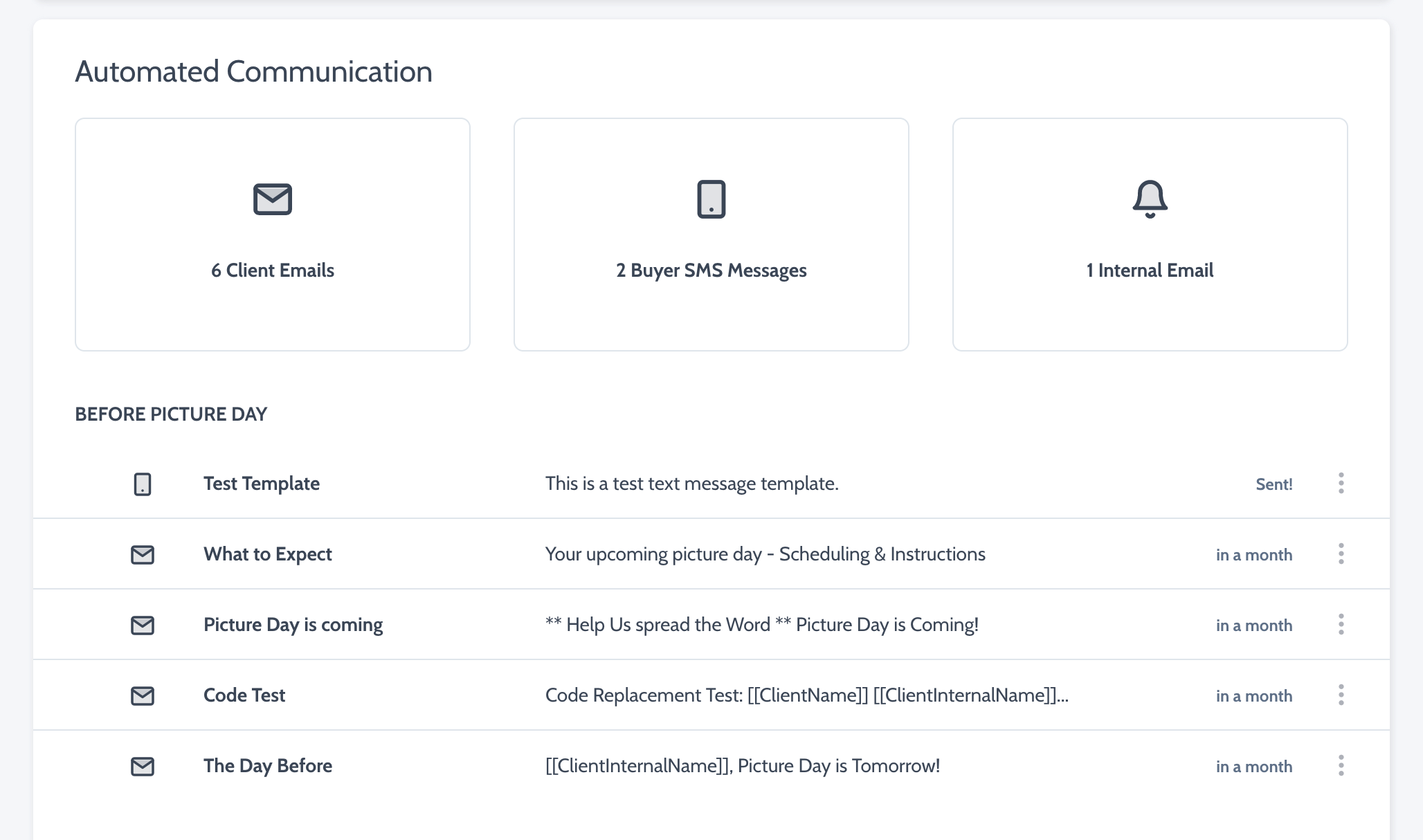Open the What to Expect email template
Screen dimensions: 1423x840
coord(268,554)
